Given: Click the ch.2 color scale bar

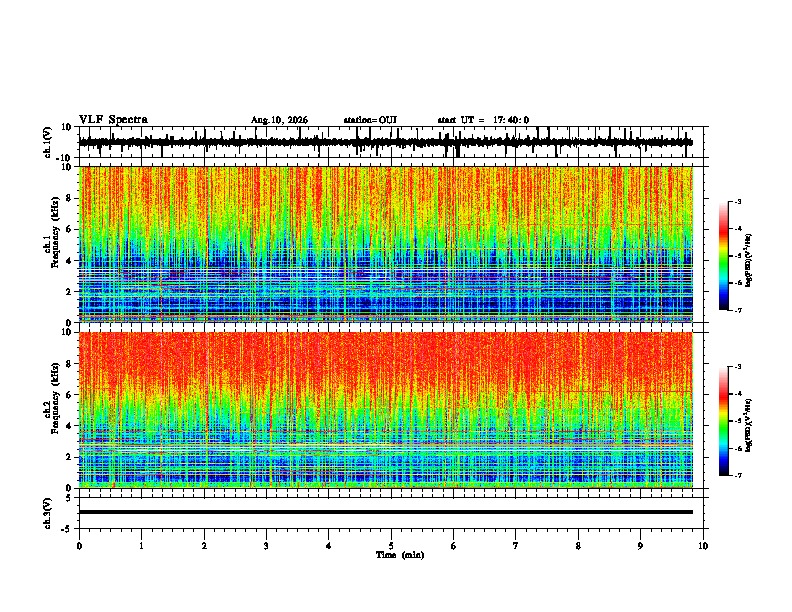Looking at the screenshot, I should tap(724, 421).
